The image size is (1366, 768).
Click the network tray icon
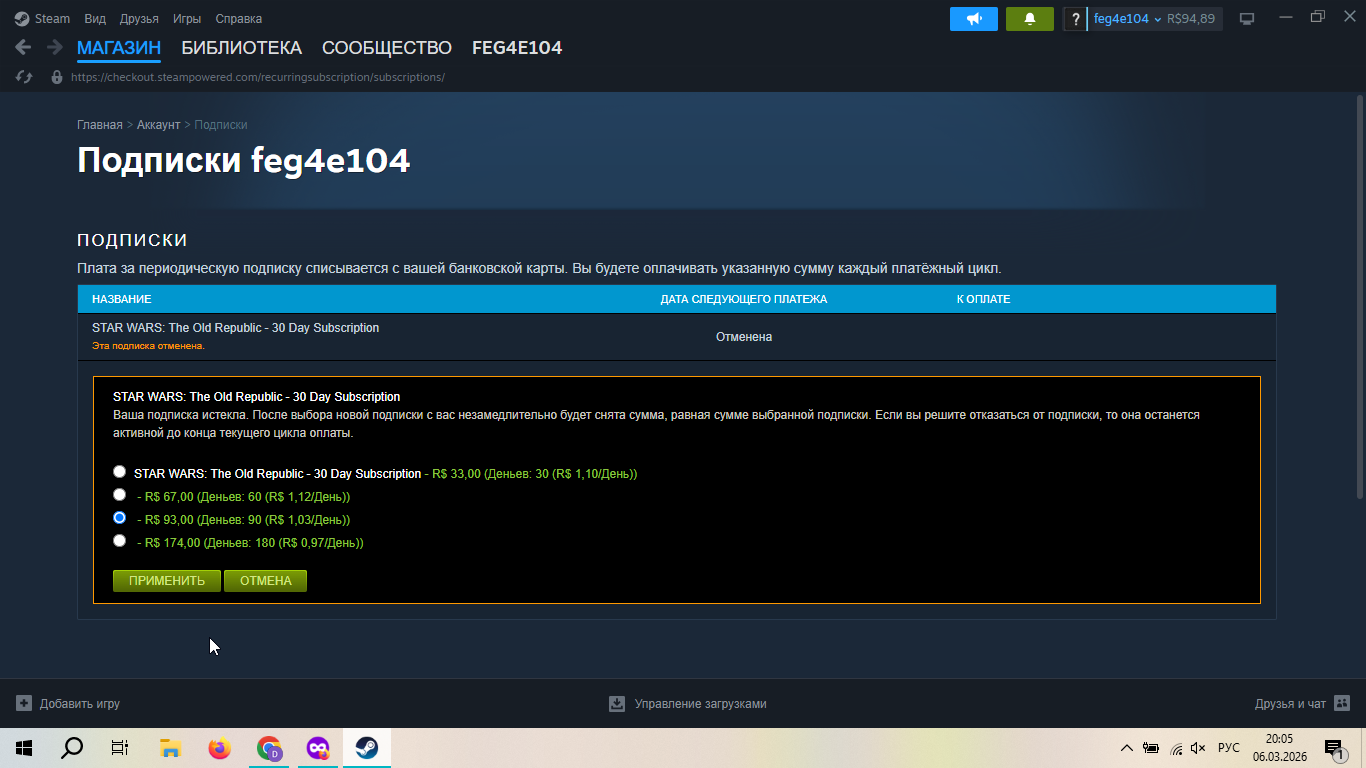click(1176, 748)
